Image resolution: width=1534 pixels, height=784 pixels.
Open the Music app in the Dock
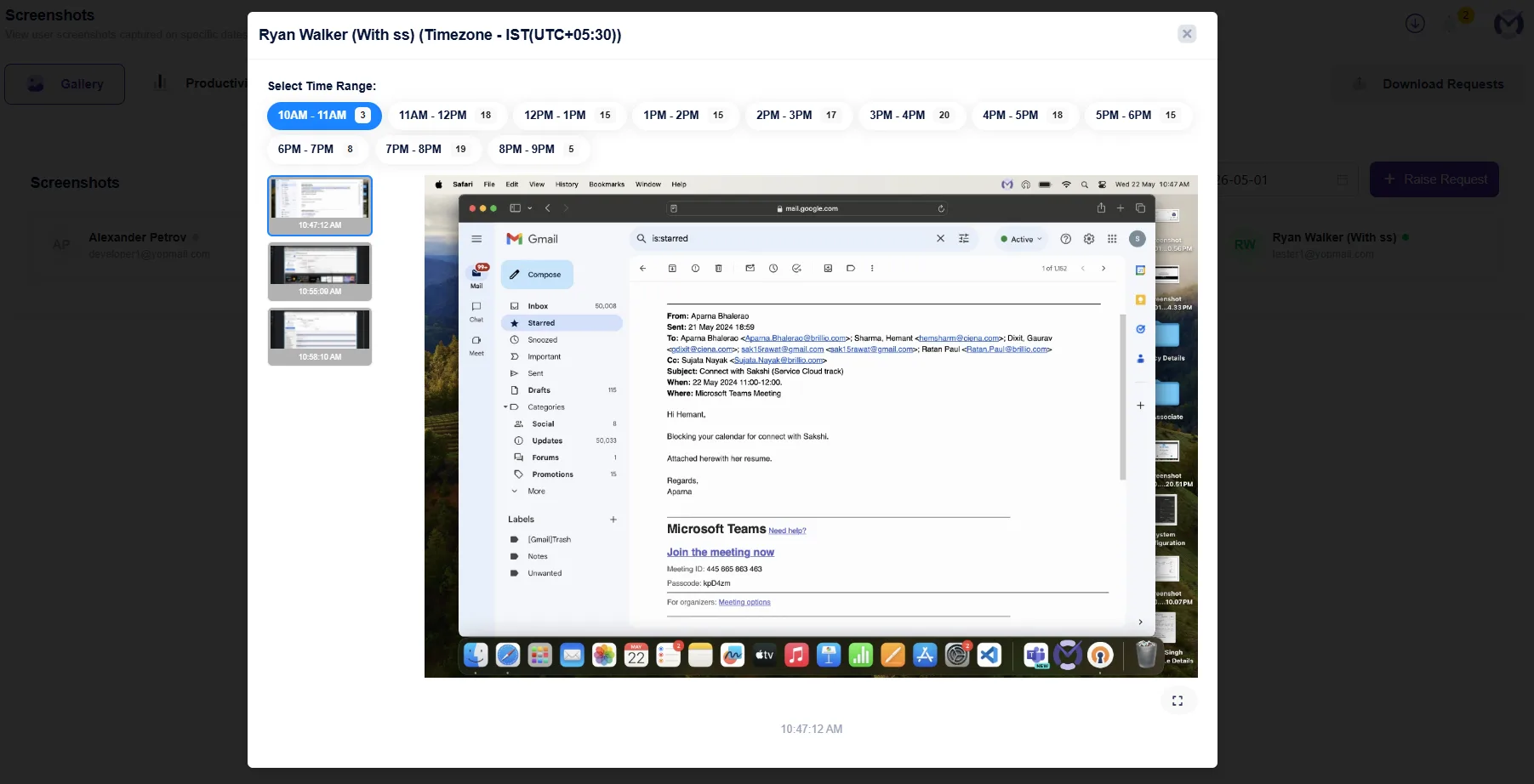796,655
